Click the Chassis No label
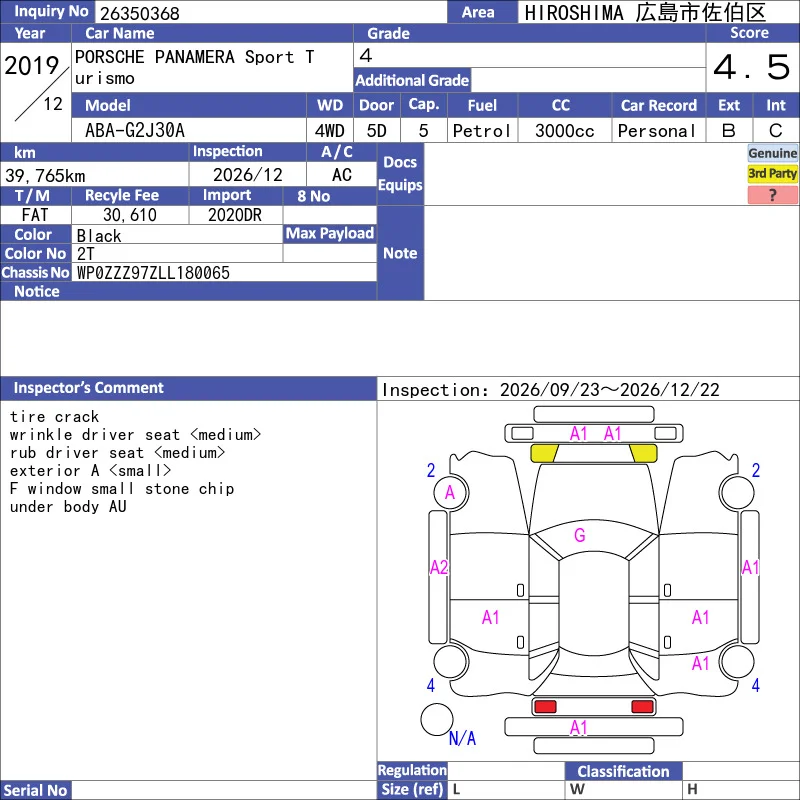Image resolution: width=800 pixels, height=800 pixels. (x=35, y=273)
